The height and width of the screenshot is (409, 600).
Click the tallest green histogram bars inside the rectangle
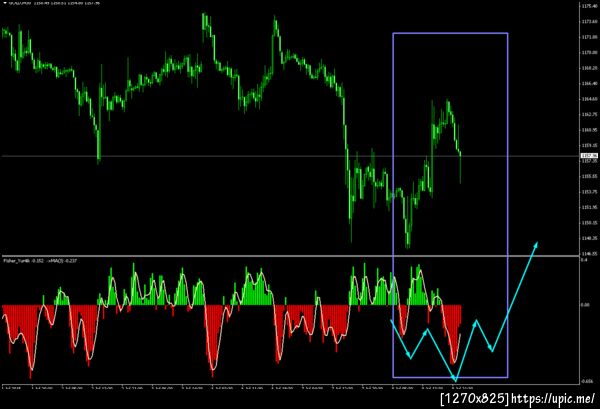click(x=418, y=285)
